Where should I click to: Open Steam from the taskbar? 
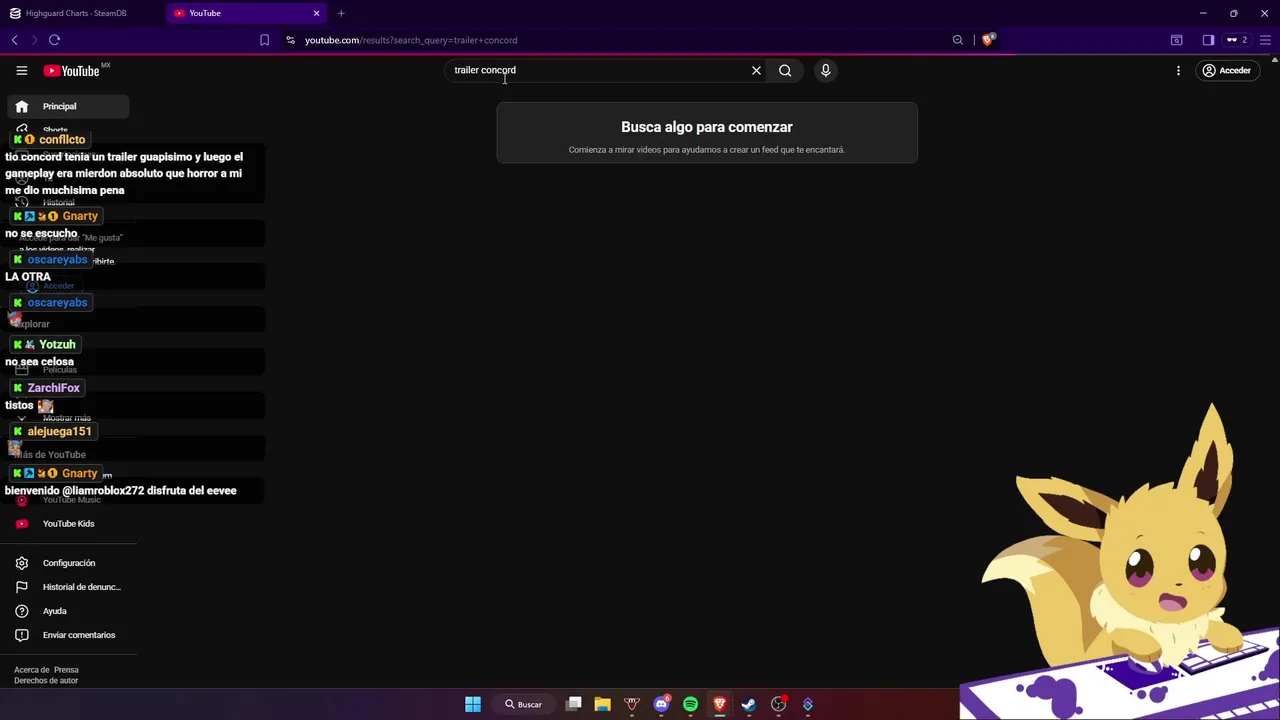[748, 704]
